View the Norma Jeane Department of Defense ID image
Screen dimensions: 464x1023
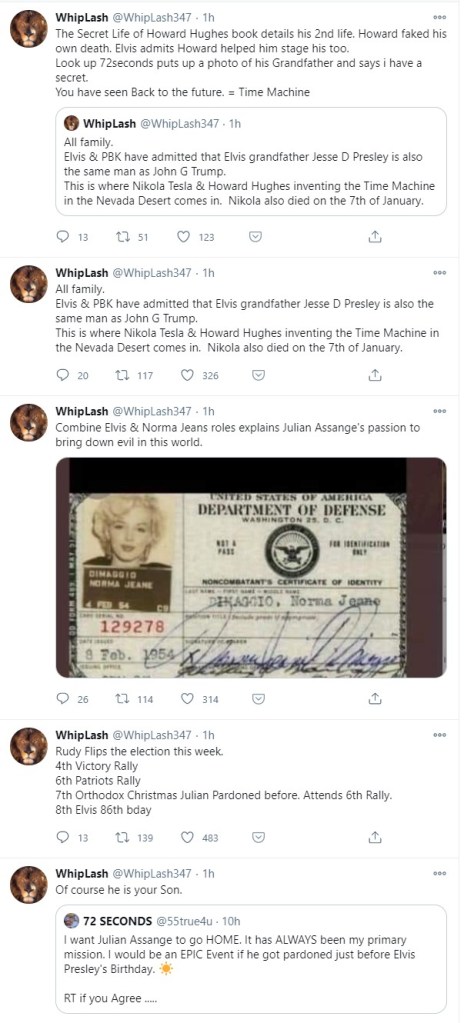251,567
